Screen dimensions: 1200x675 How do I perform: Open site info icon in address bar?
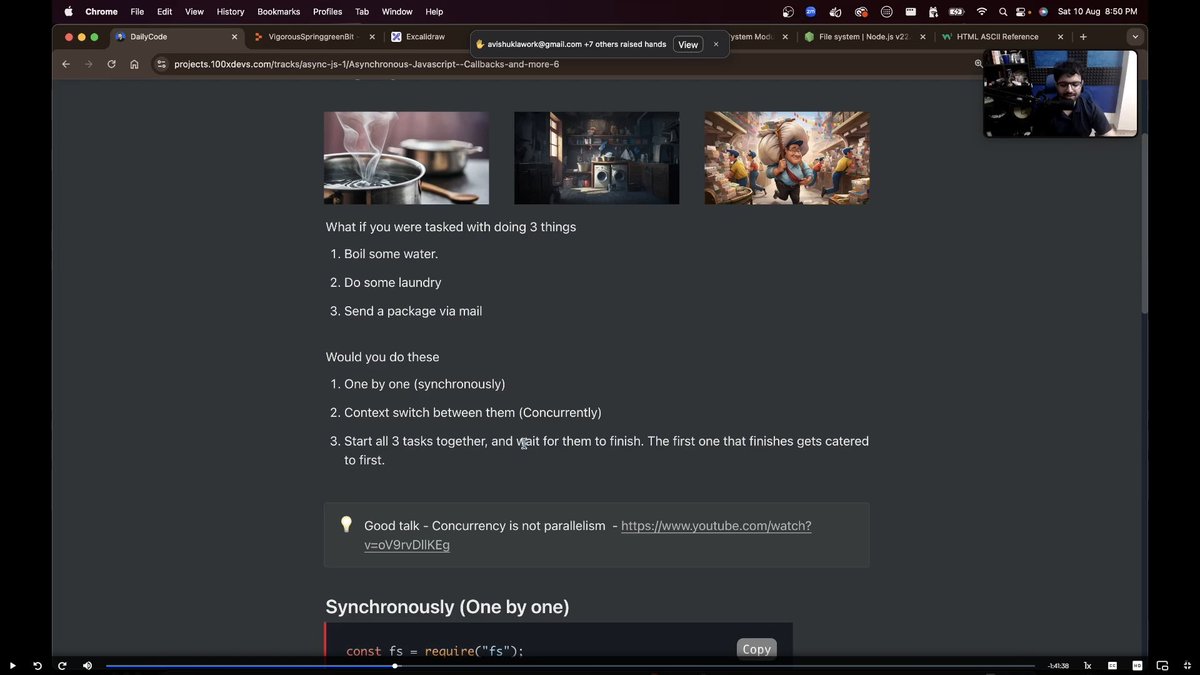[x=162, y=64]
